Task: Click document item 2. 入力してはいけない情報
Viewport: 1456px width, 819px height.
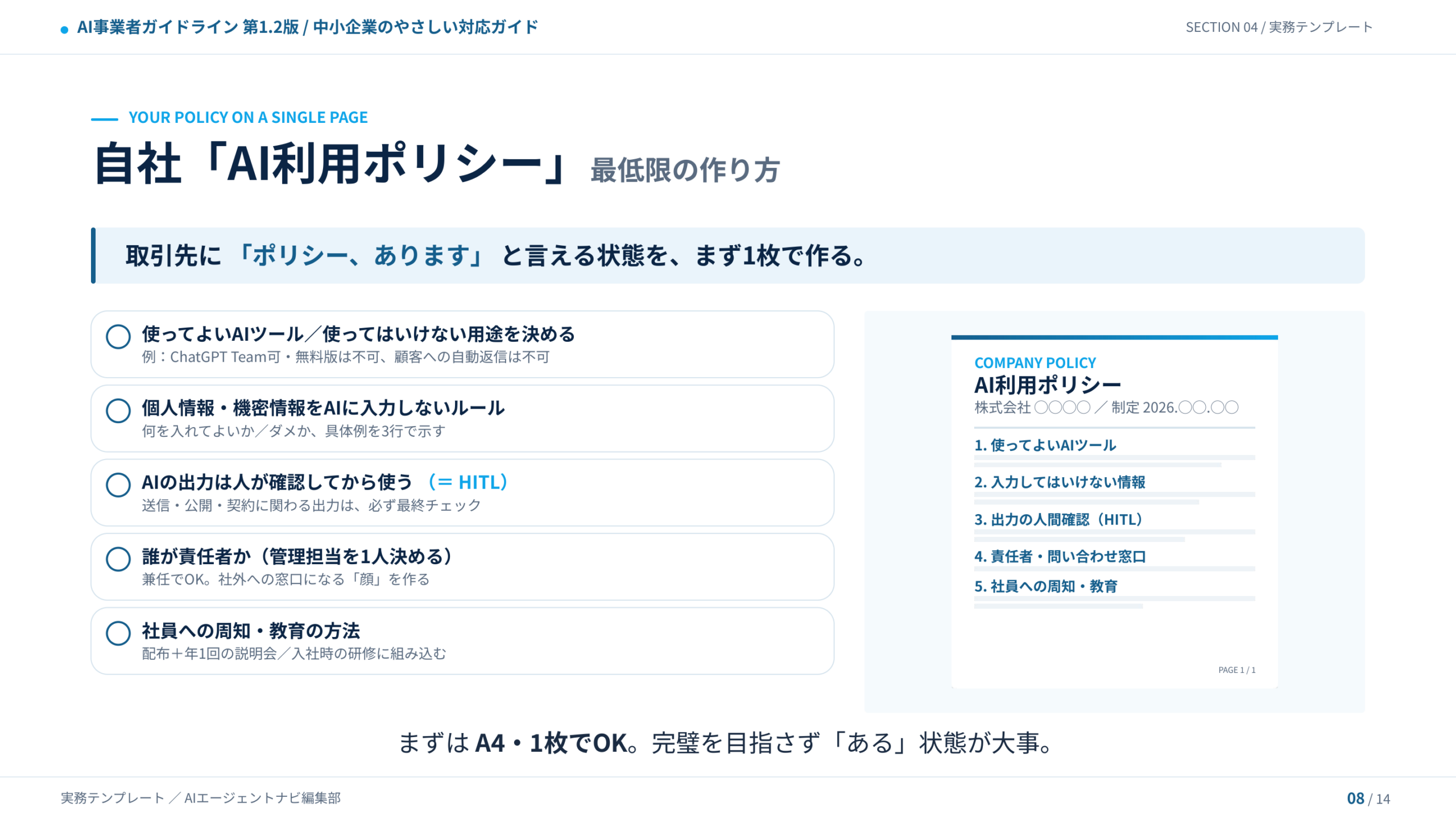Action: [1060, 482]
